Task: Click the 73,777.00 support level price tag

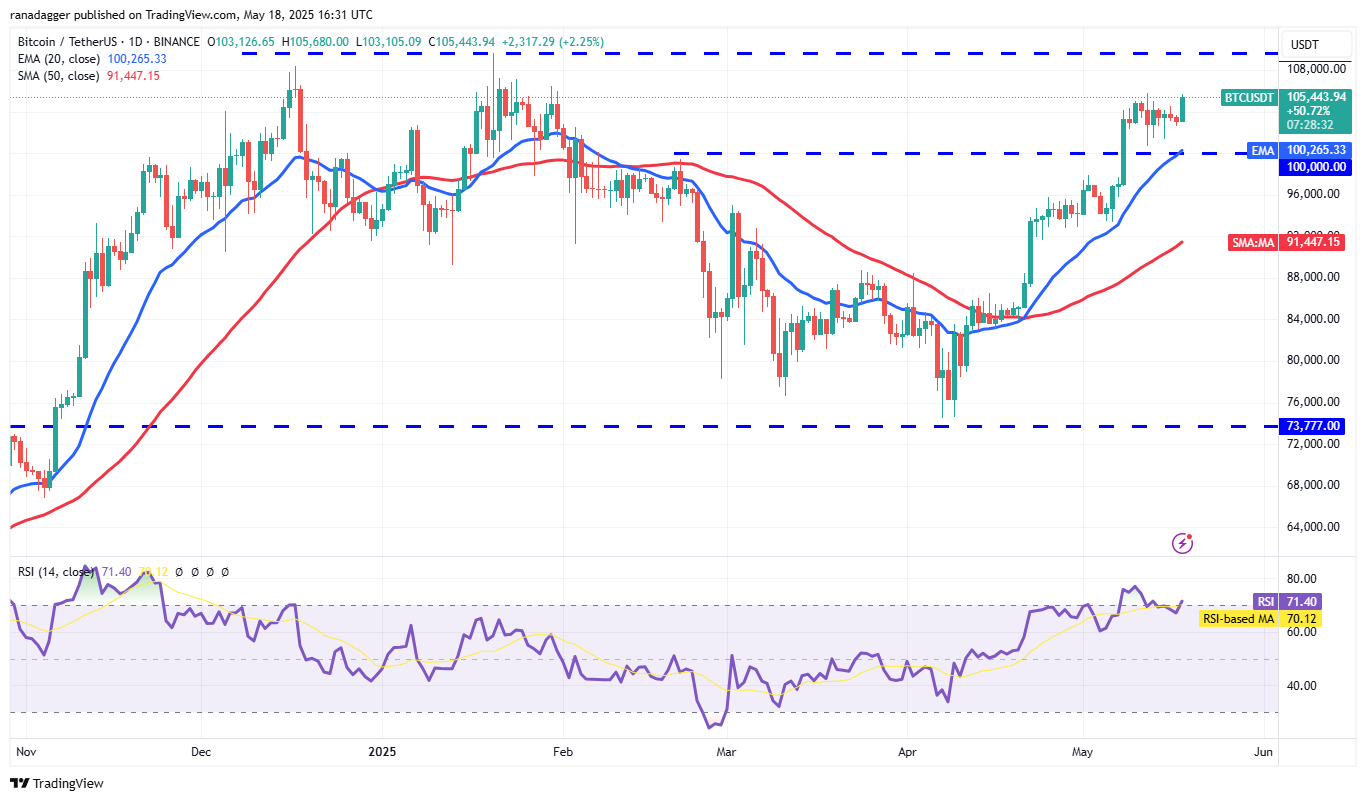Action: 1313,426
